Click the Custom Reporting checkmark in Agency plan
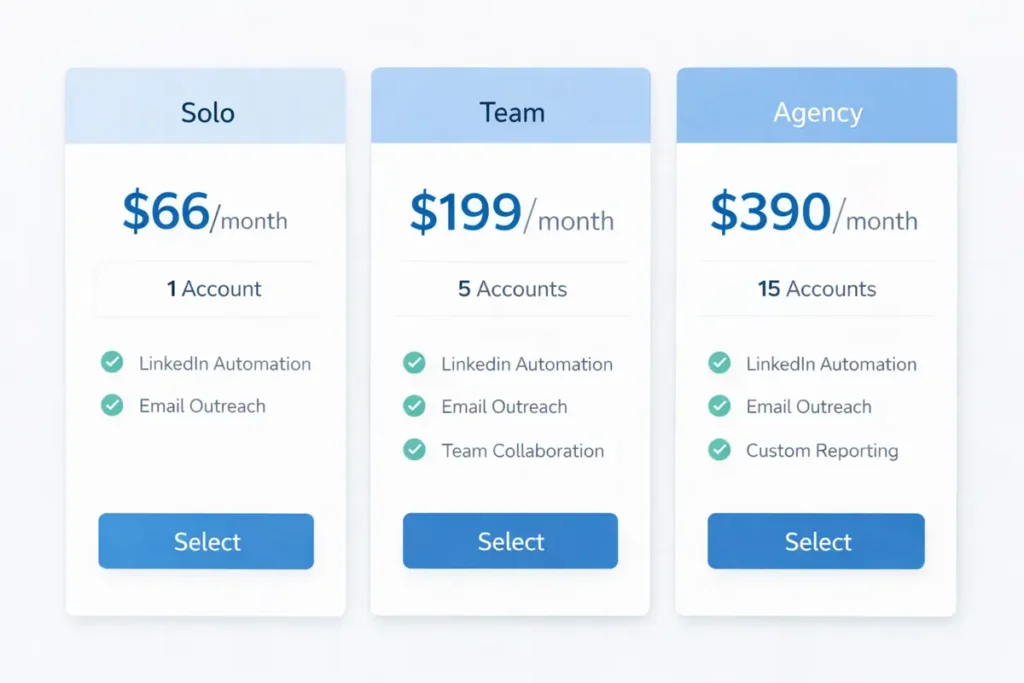Screen dimensions: 1024x683 pyautogui.click(x=719, y=450)
